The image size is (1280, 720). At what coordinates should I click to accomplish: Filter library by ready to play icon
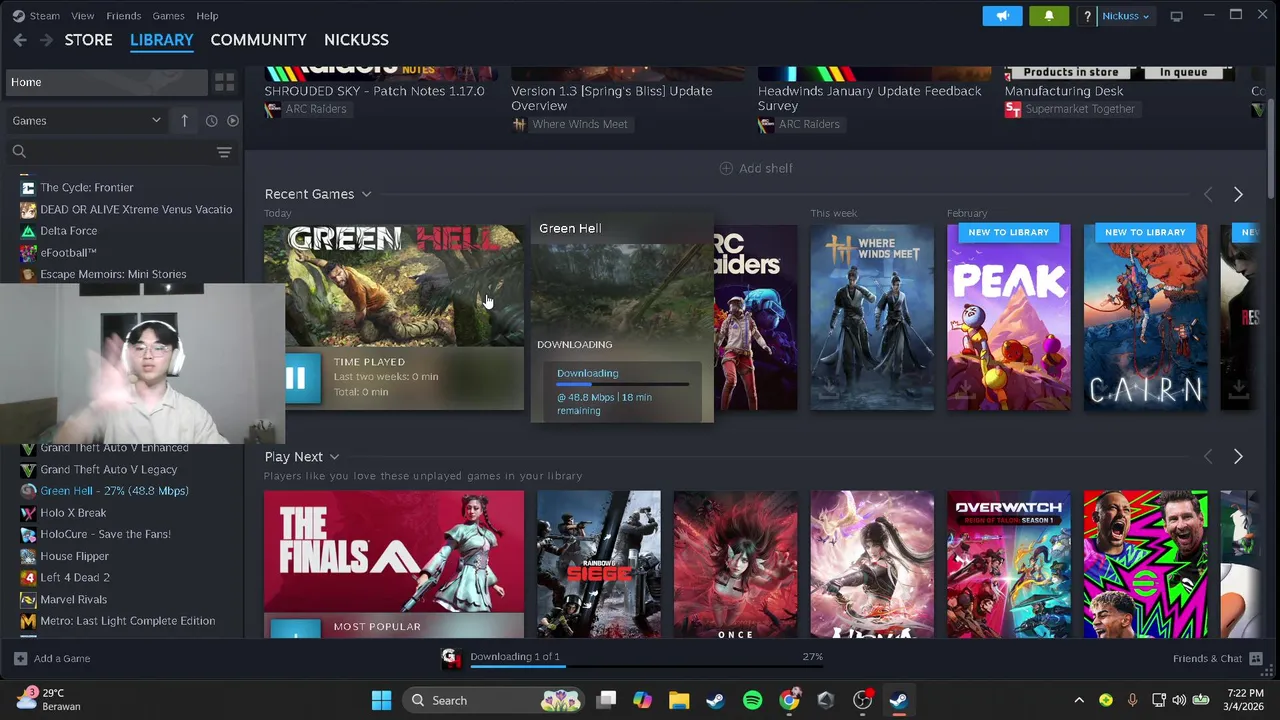click(x=232, y=121)
